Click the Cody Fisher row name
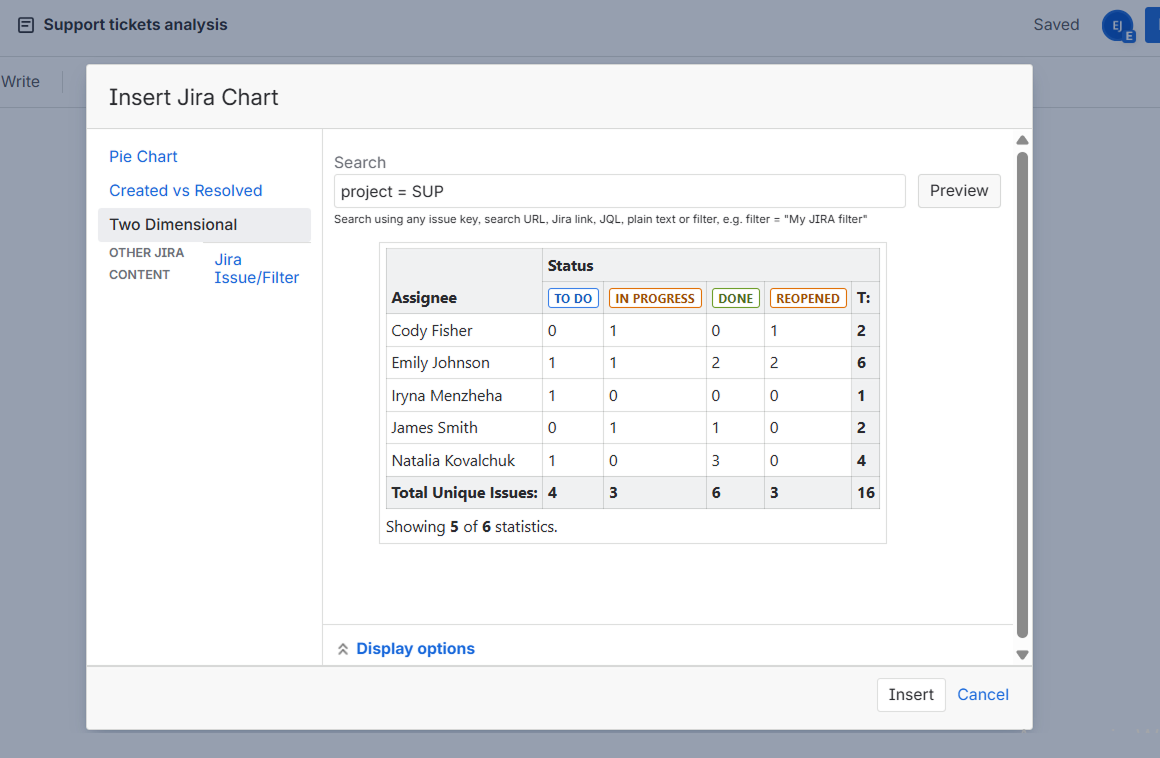The image size is (1160, 758). (x=431, y=331)
